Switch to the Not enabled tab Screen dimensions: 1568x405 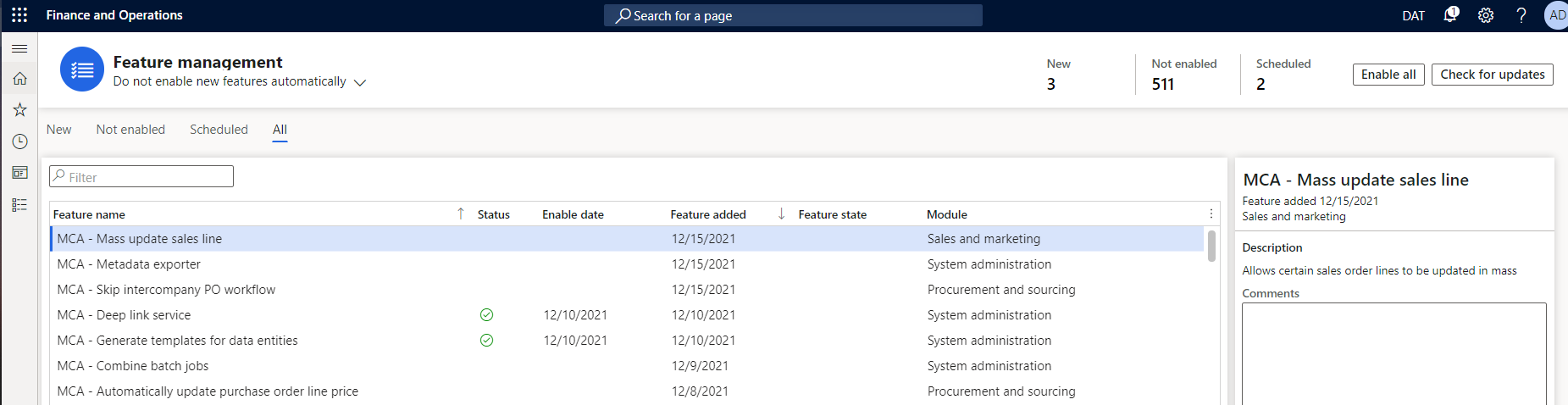pos(130,130)
